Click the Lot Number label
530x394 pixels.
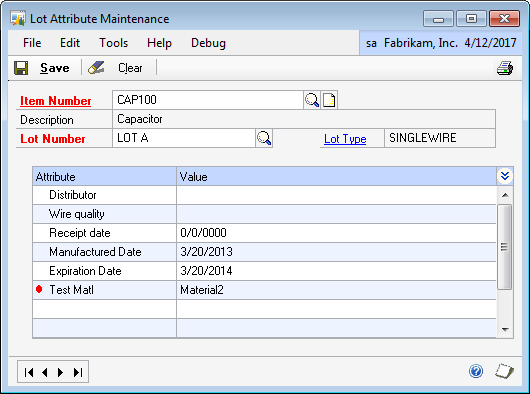click(x=53, y=139)
